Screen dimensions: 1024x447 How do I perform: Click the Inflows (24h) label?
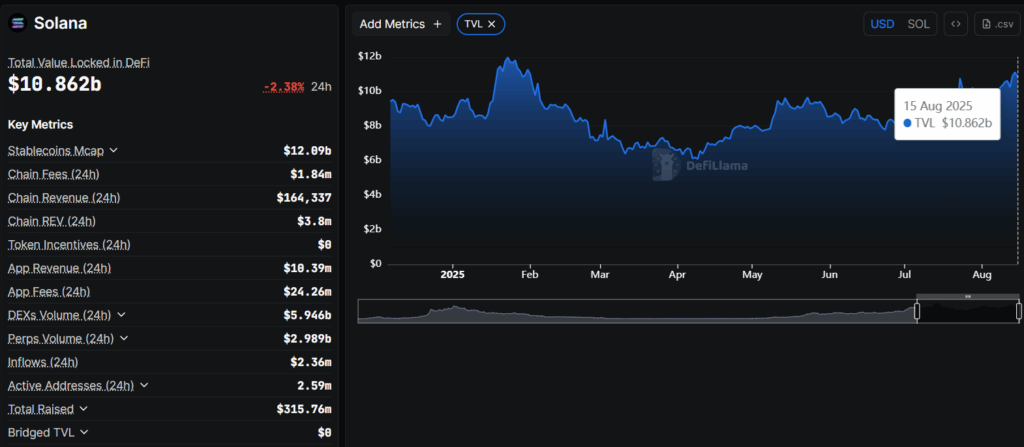pyautogui.click(x=43, y=362)
